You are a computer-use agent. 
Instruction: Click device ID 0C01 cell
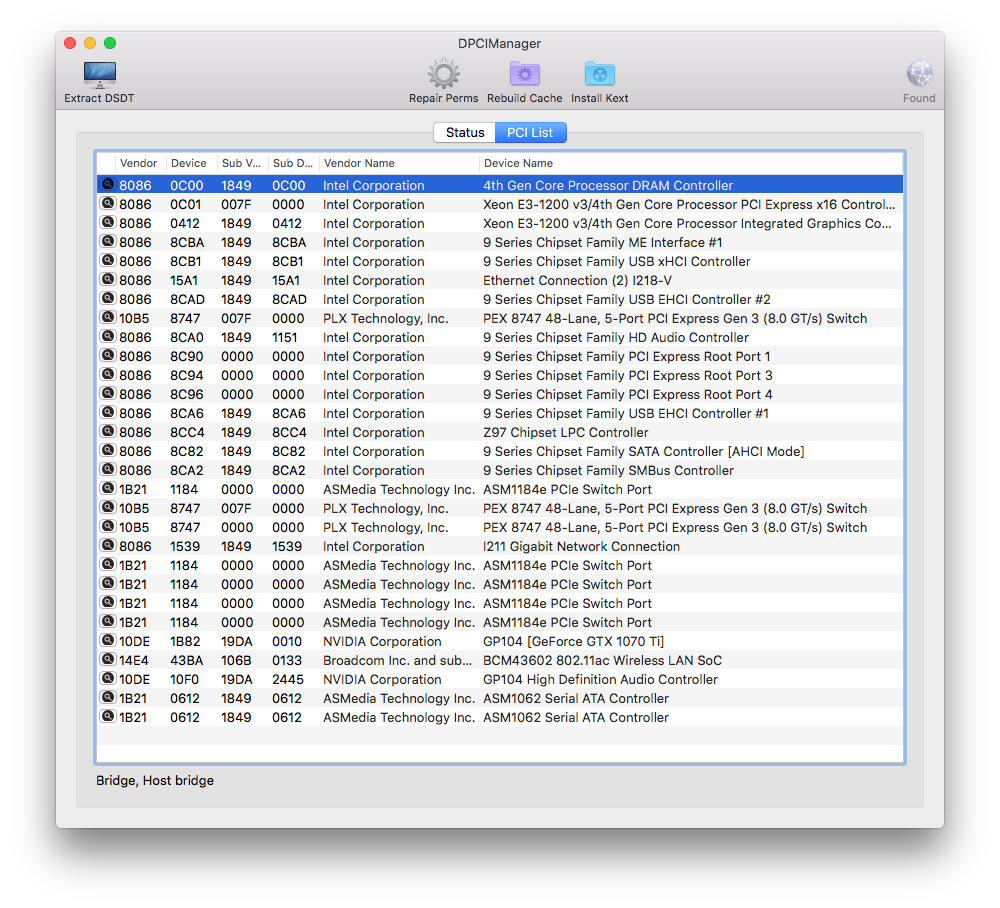click(186, 205)
